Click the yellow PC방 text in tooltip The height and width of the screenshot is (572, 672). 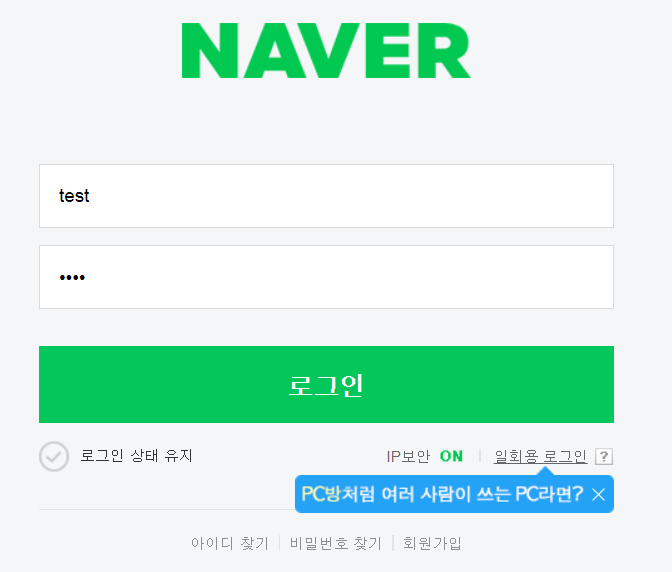pyautogui.click(x=321, y=494)
